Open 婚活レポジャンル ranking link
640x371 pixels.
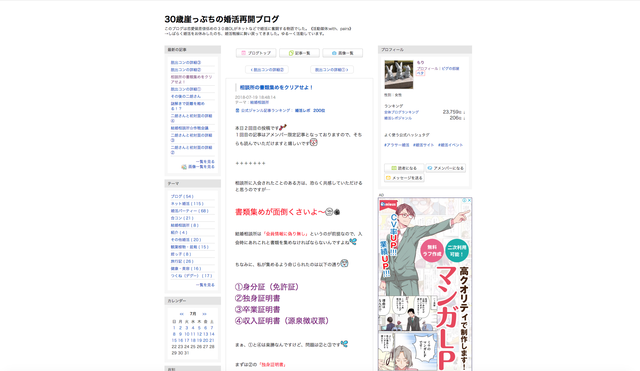point(398,118)
